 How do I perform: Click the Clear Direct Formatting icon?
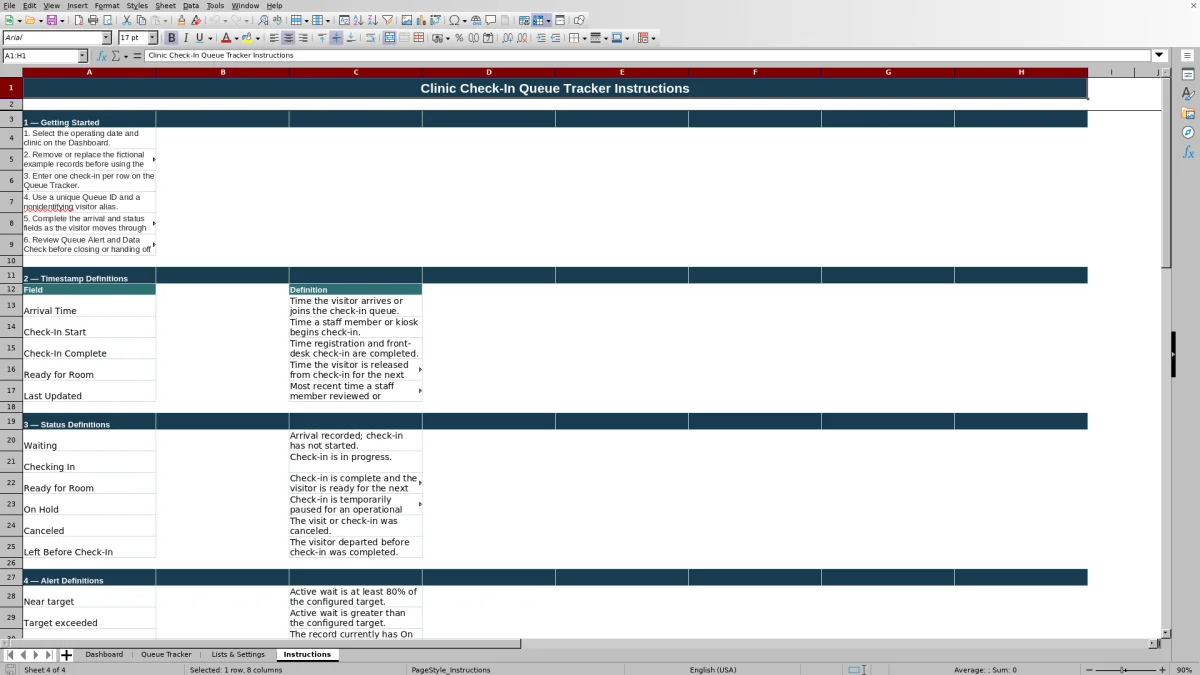(196, 20)
